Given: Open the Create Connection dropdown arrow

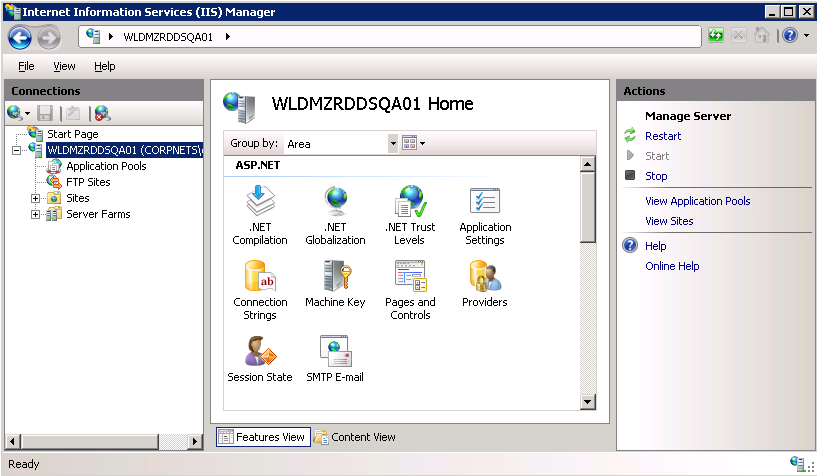Looking at the screenshot, I should [27, 114].
